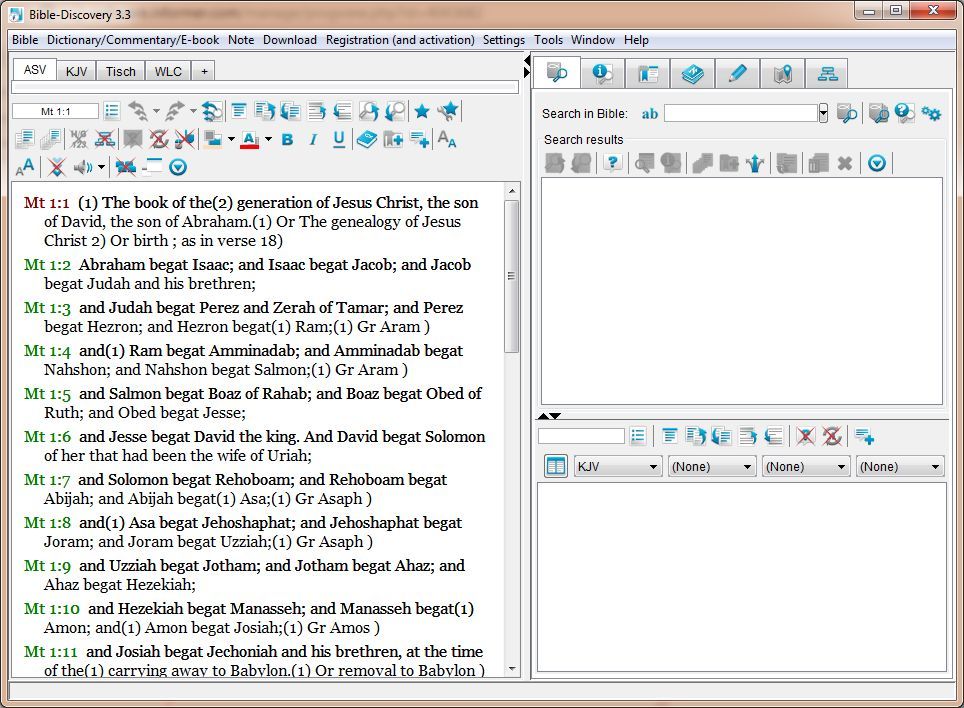Click the Search in Bible text field

pyautogui.click(x=741, y=113)
